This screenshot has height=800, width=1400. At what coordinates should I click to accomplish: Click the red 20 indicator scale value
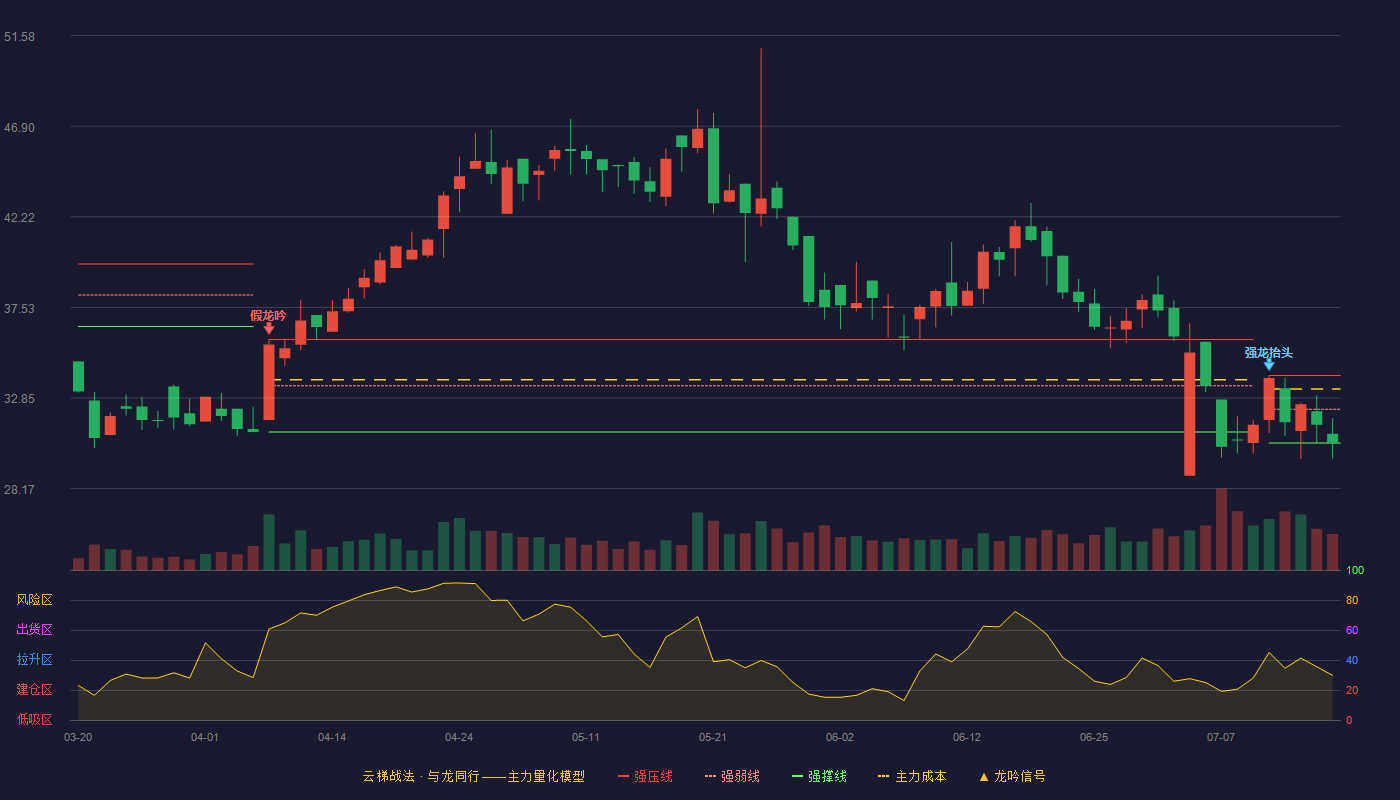(1352, 690)
